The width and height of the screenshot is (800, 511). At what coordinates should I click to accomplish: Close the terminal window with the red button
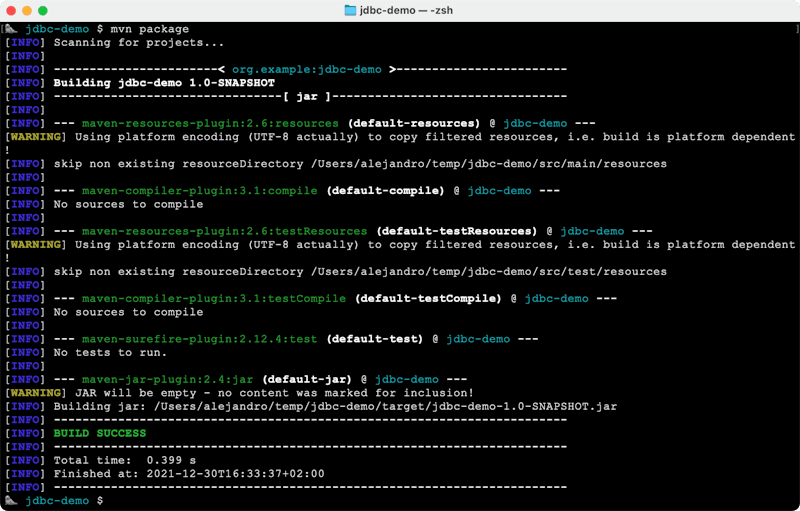tap(12, 10)
